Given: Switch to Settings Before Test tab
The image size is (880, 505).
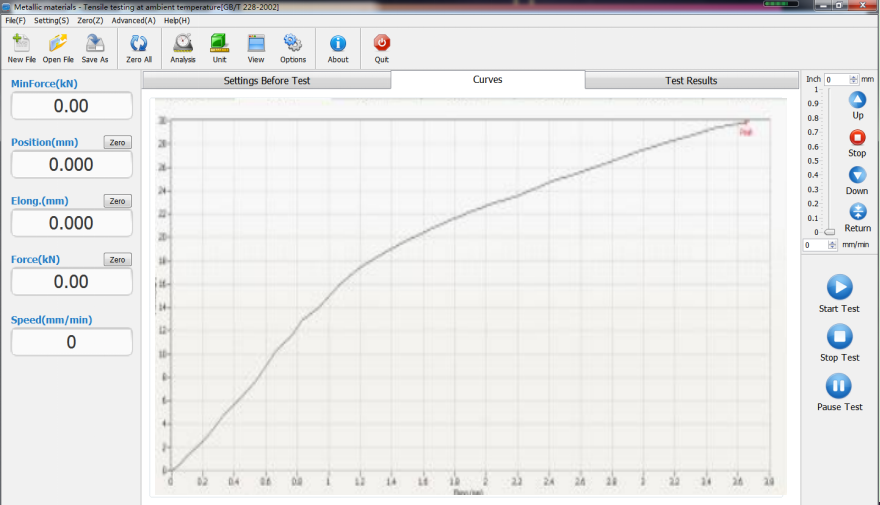Looking at the screenshot, I should coord(266,81).
